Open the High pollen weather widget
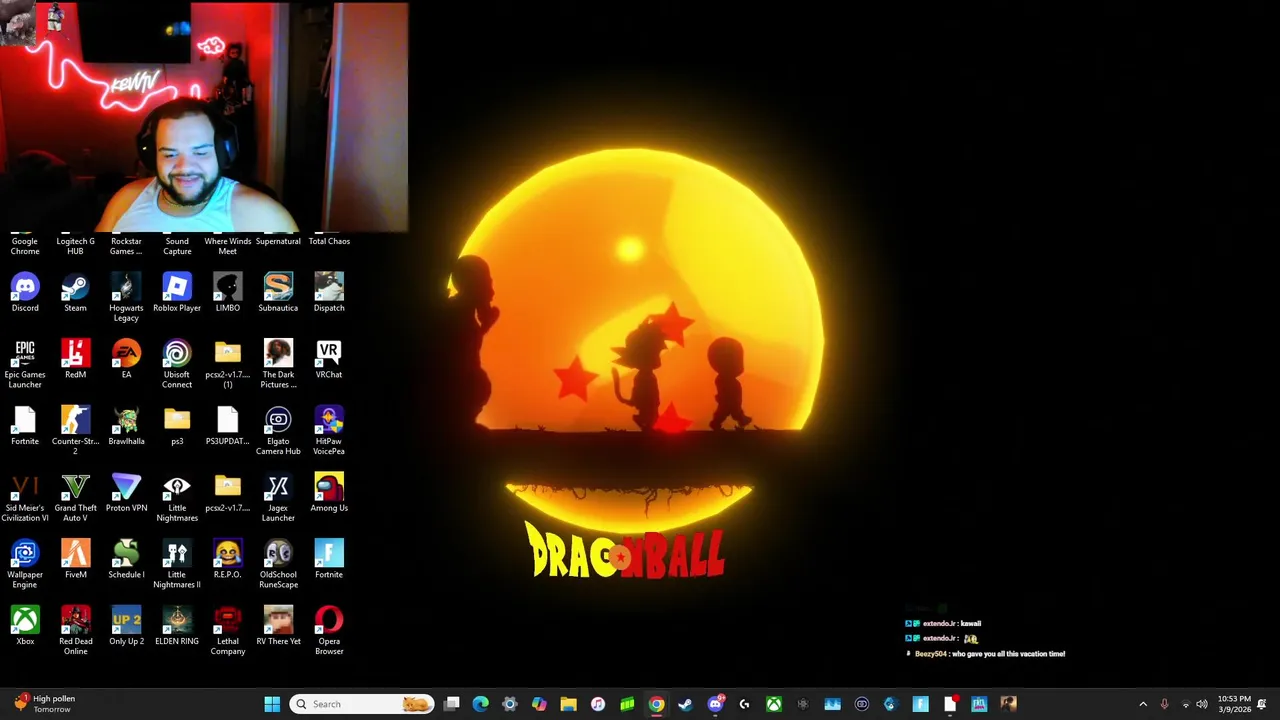This screenshot has height=720, width=1280. 44,704
